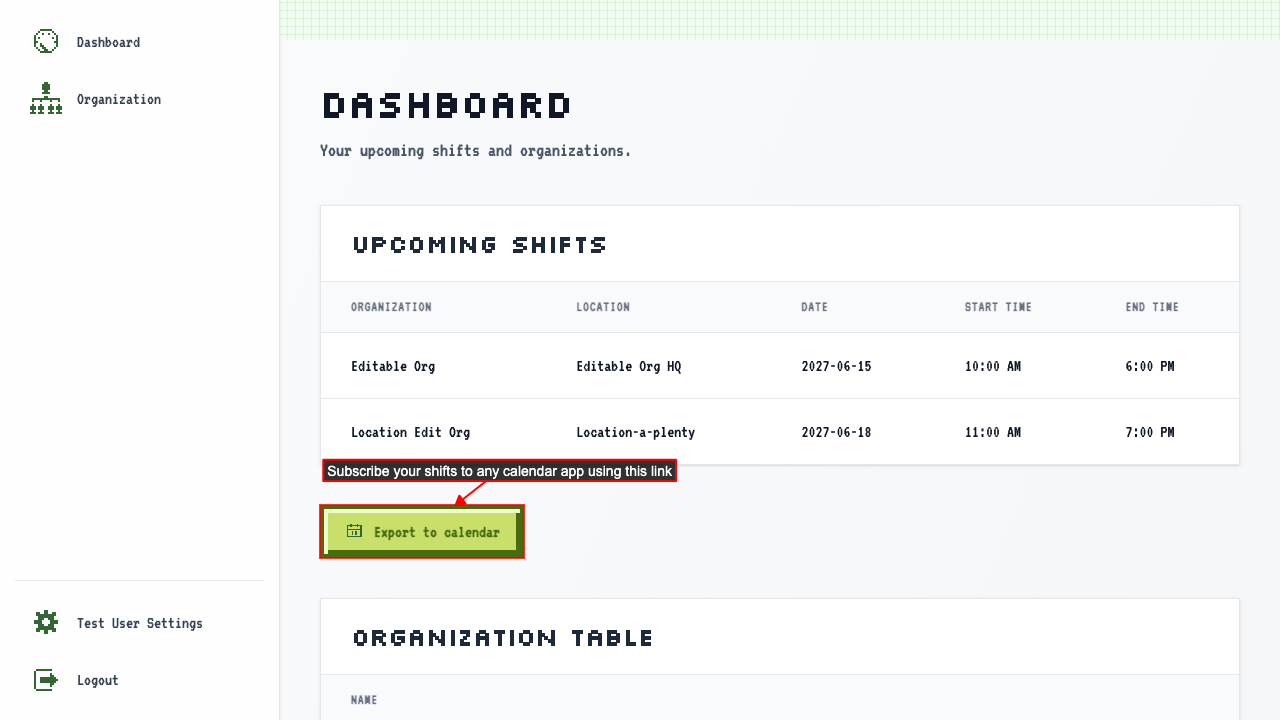The height and width of the screenshot is (720, 1280).
Task: Click the Location column header
Action: pos(603,307)
